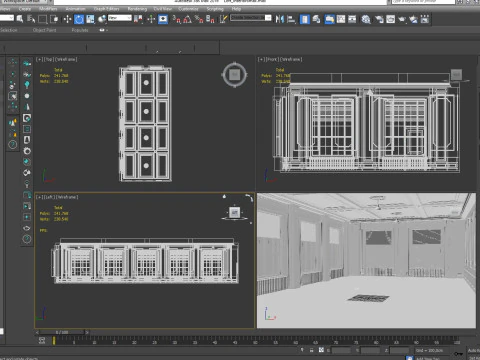Open the Select by Name dialog icon
This screenshot has width=480, height=360.
pos(31,19)
